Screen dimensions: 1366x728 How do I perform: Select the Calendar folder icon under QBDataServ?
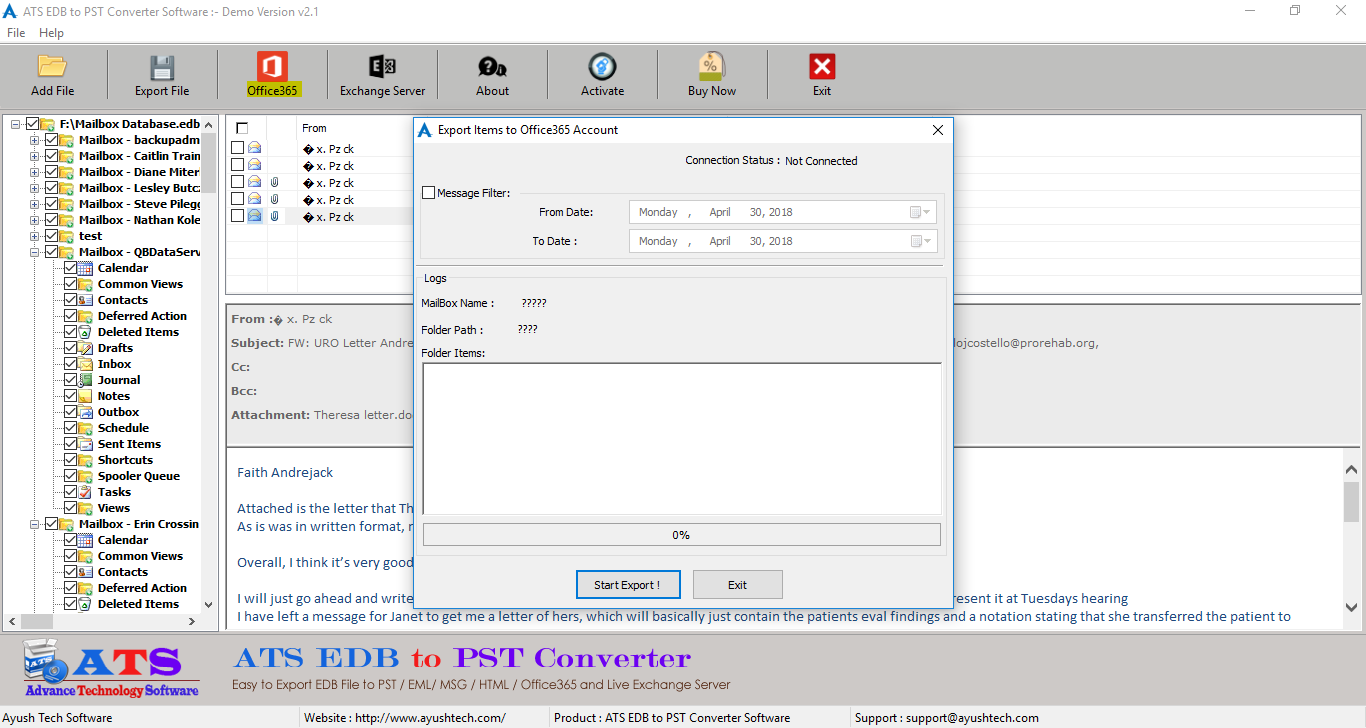[86, 268]
